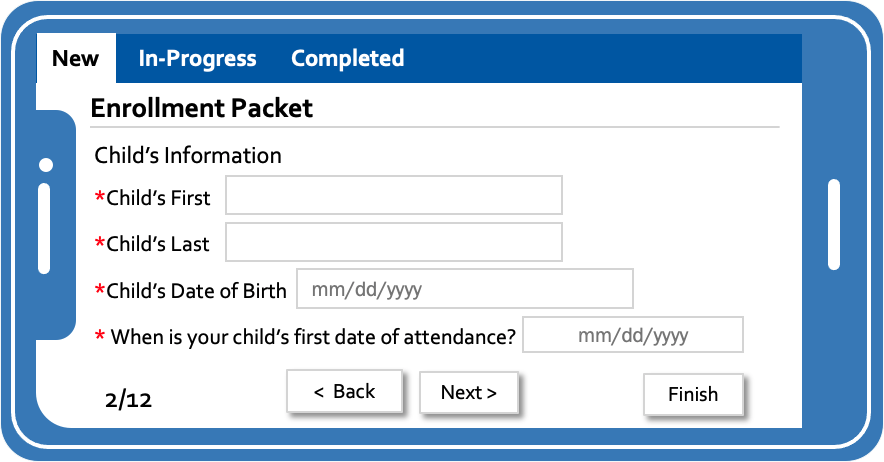The image size is (884, 462).
Task: Focus the Child's Last name text box
Action: (393, 242)
